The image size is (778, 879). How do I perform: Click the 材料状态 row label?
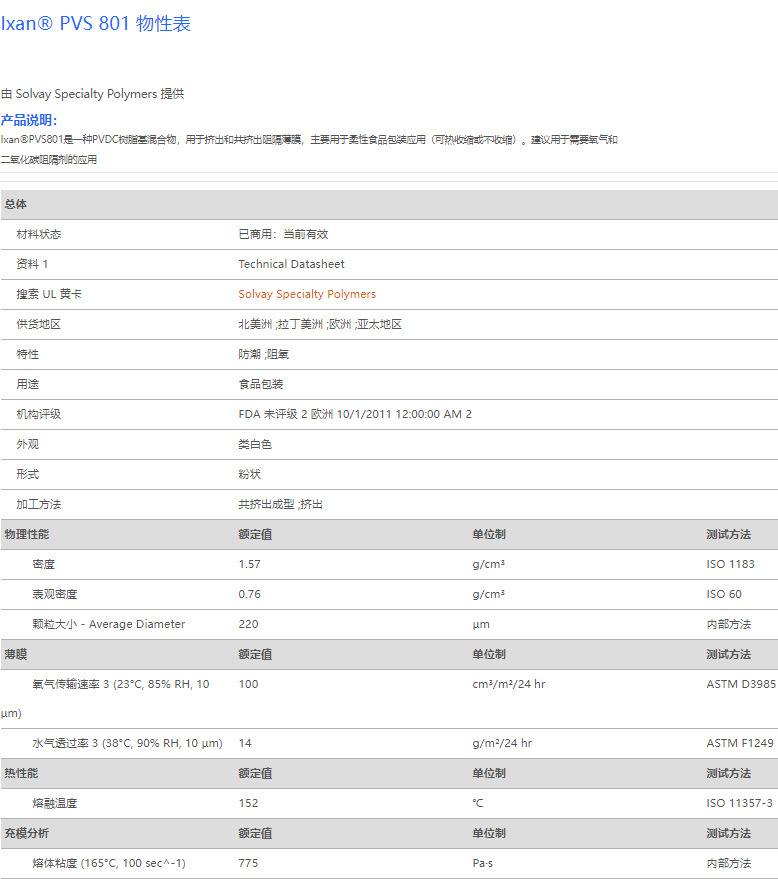coord(39,234)
